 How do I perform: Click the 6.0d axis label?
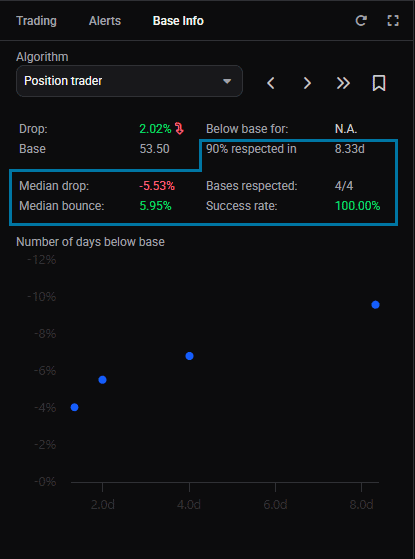(275, 505)
